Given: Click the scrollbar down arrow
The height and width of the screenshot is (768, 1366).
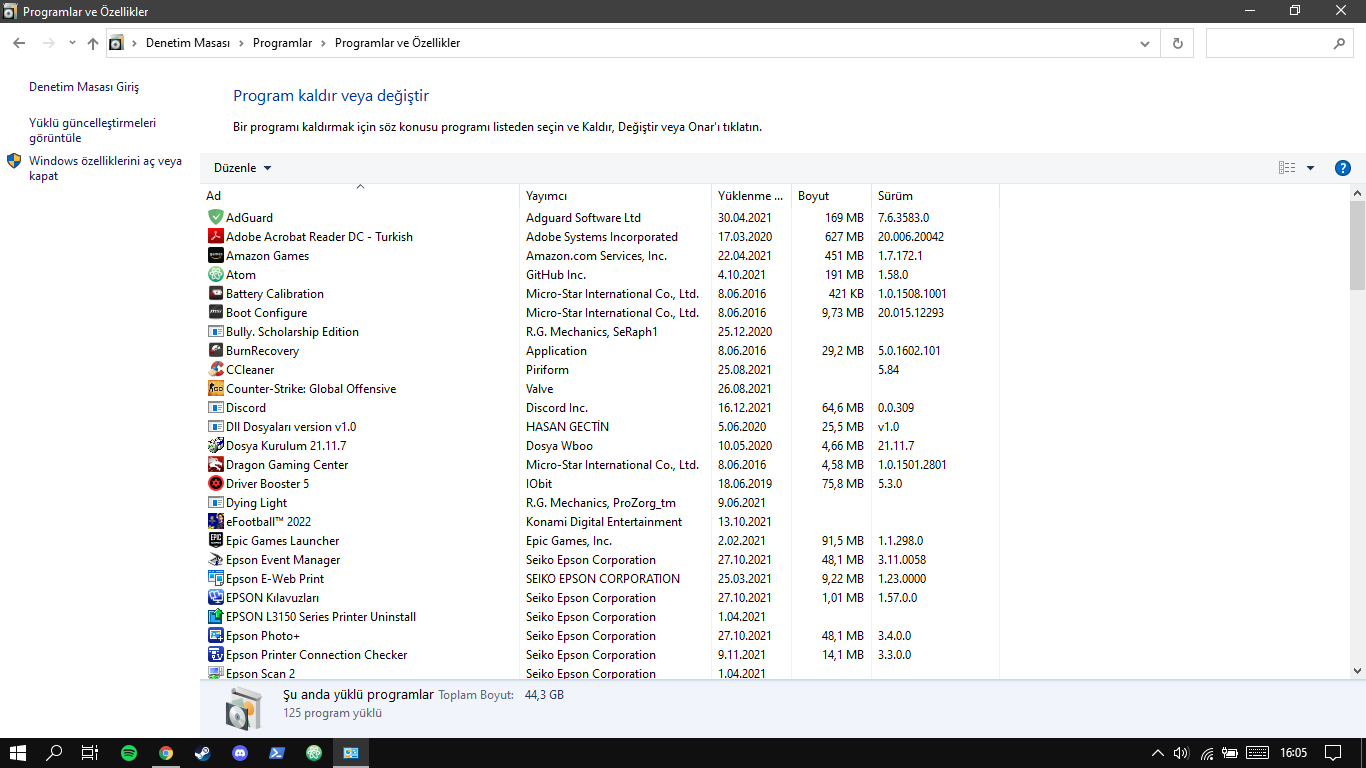Looking at the screenshot, I should 1357,671.
